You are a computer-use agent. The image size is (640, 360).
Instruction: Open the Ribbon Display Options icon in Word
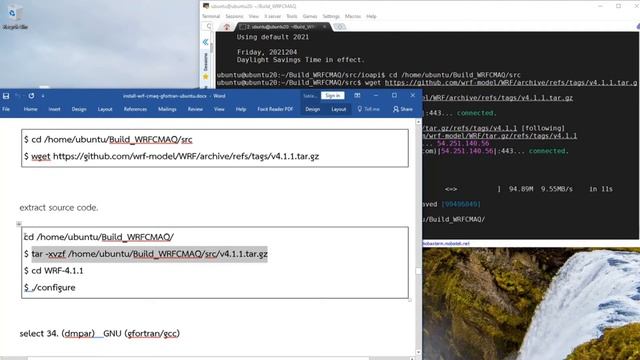point(357,96)
